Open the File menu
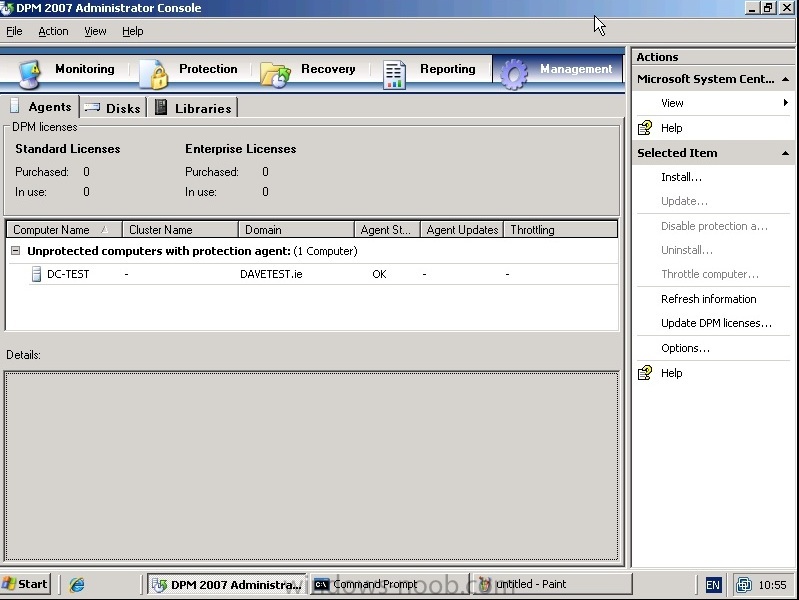799x600 pixels. tap(14, 31)
